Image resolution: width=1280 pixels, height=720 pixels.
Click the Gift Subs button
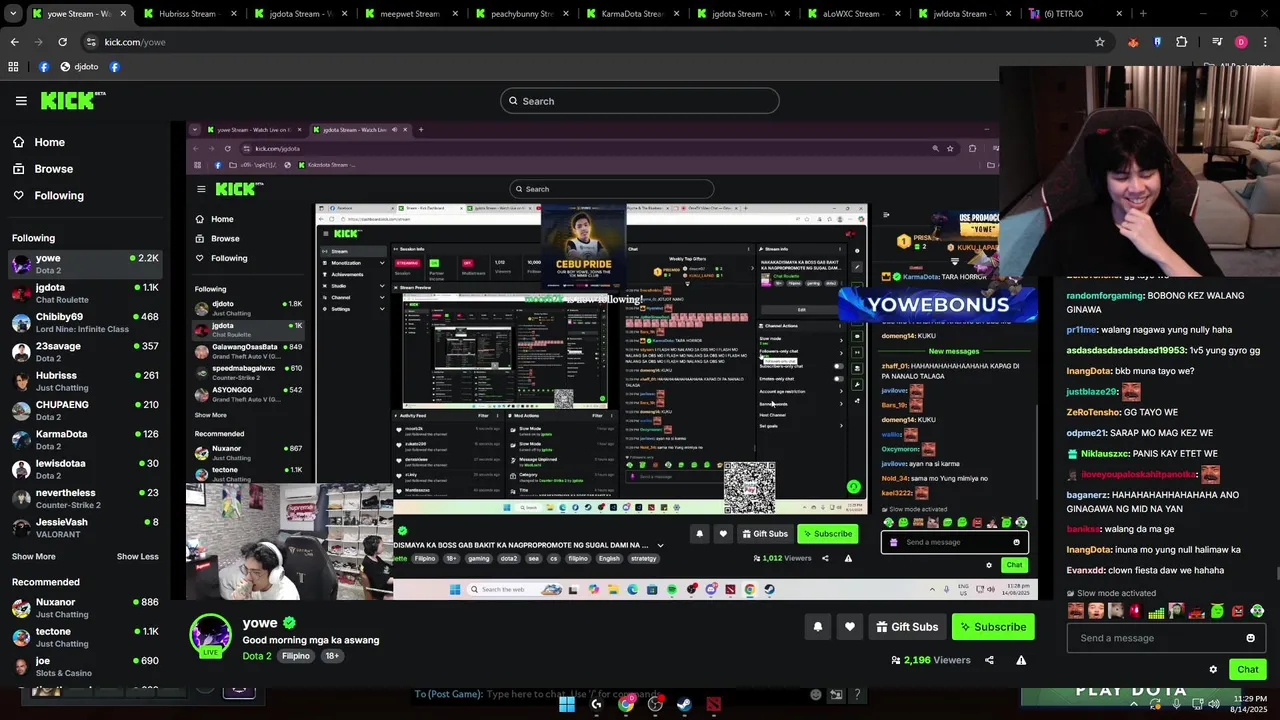907,627
